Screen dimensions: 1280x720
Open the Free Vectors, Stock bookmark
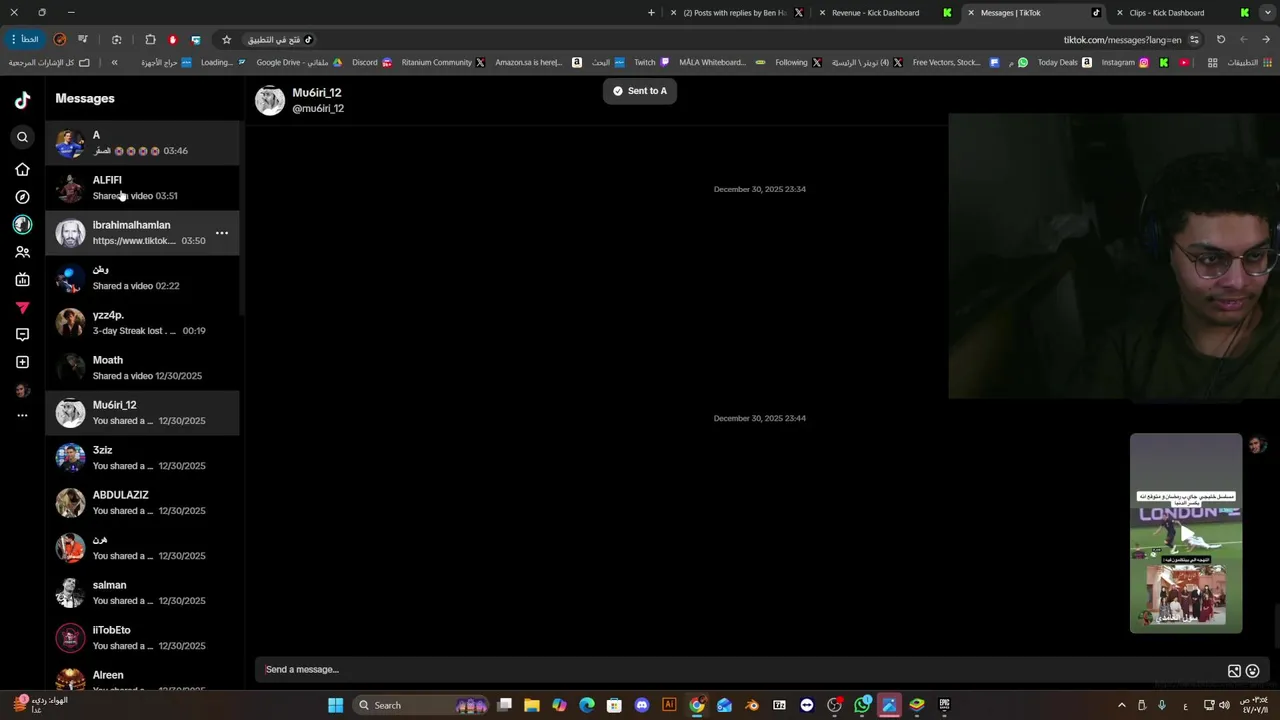point(955,62)
